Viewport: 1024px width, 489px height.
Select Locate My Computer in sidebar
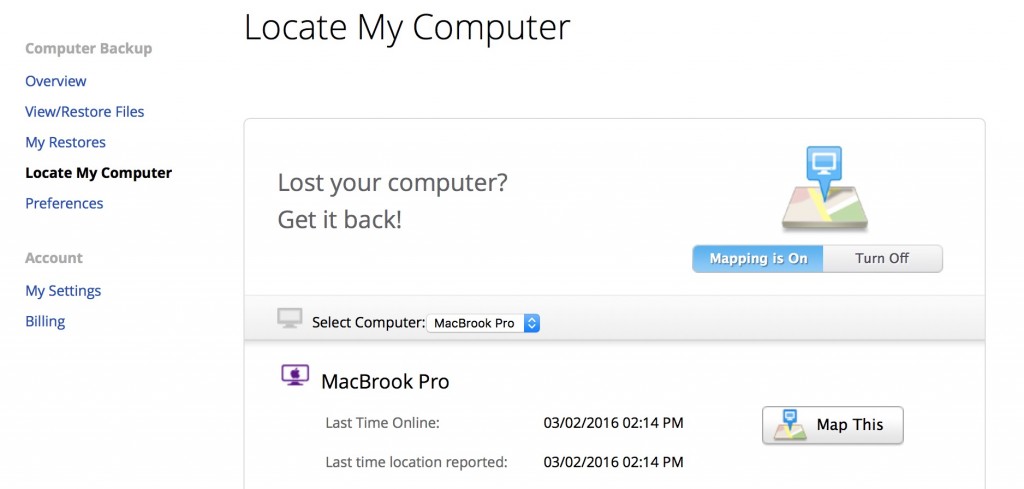click(x=99, y=173)
